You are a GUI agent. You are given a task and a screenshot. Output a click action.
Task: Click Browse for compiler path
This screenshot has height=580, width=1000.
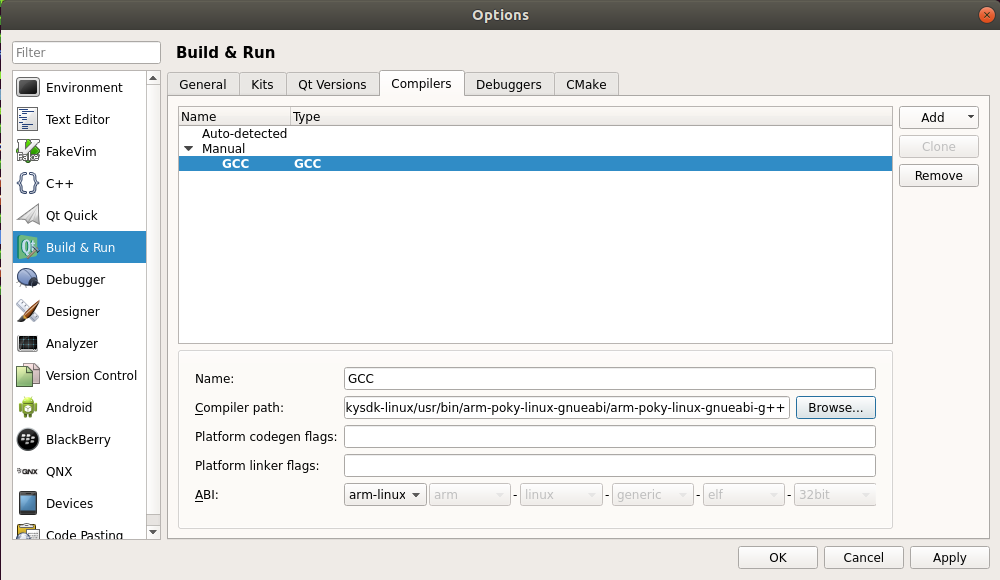point(835,408)
